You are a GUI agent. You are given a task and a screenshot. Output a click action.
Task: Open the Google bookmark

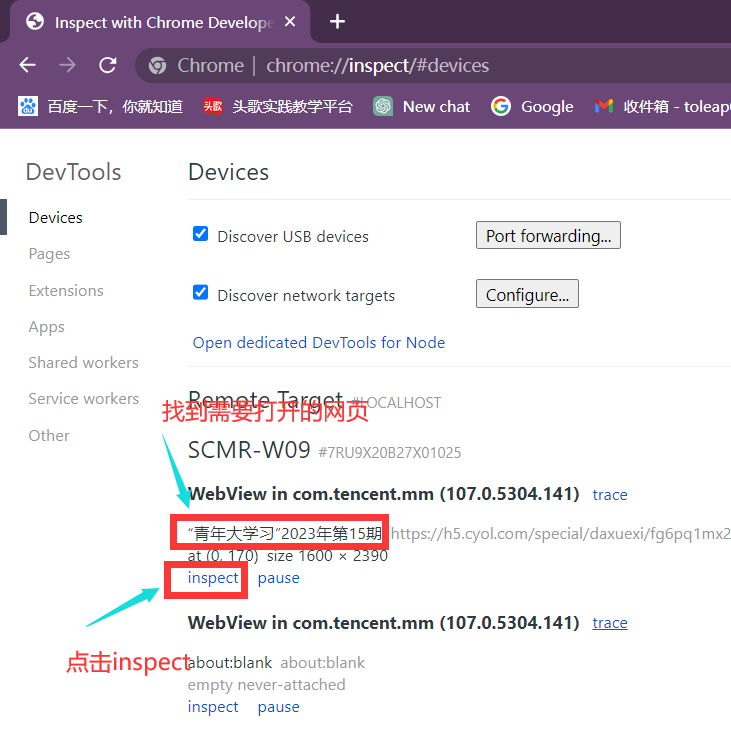[x=532, y=106]
